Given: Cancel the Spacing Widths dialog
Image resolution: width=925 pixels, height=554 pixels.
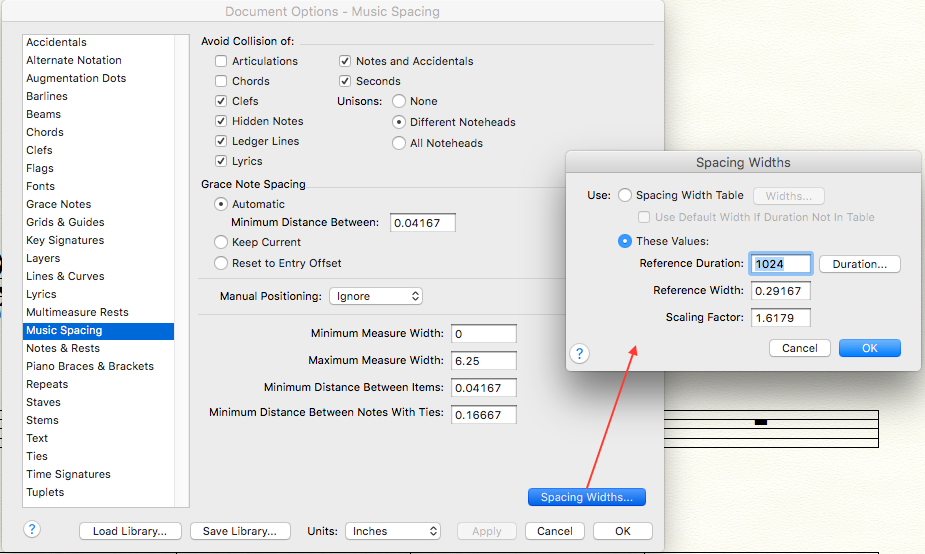Looking at the screenshot, I should coord(799,348).
